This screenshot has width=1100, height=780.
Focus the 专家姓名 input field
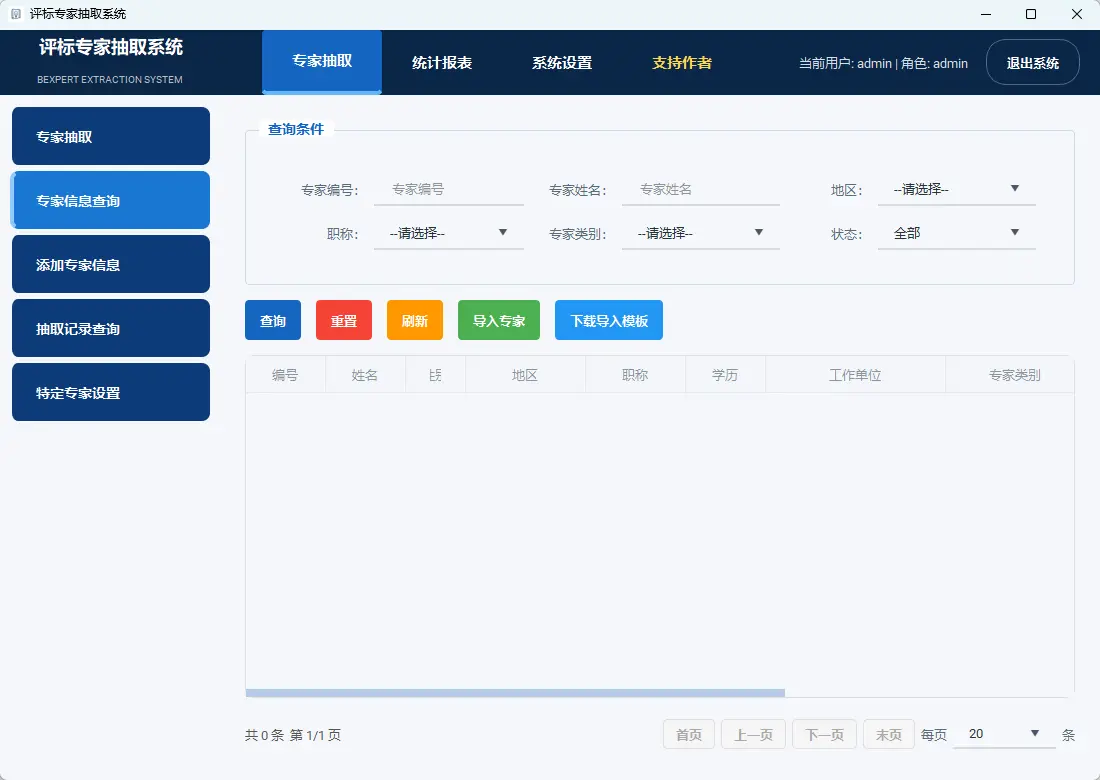(701, 189)
